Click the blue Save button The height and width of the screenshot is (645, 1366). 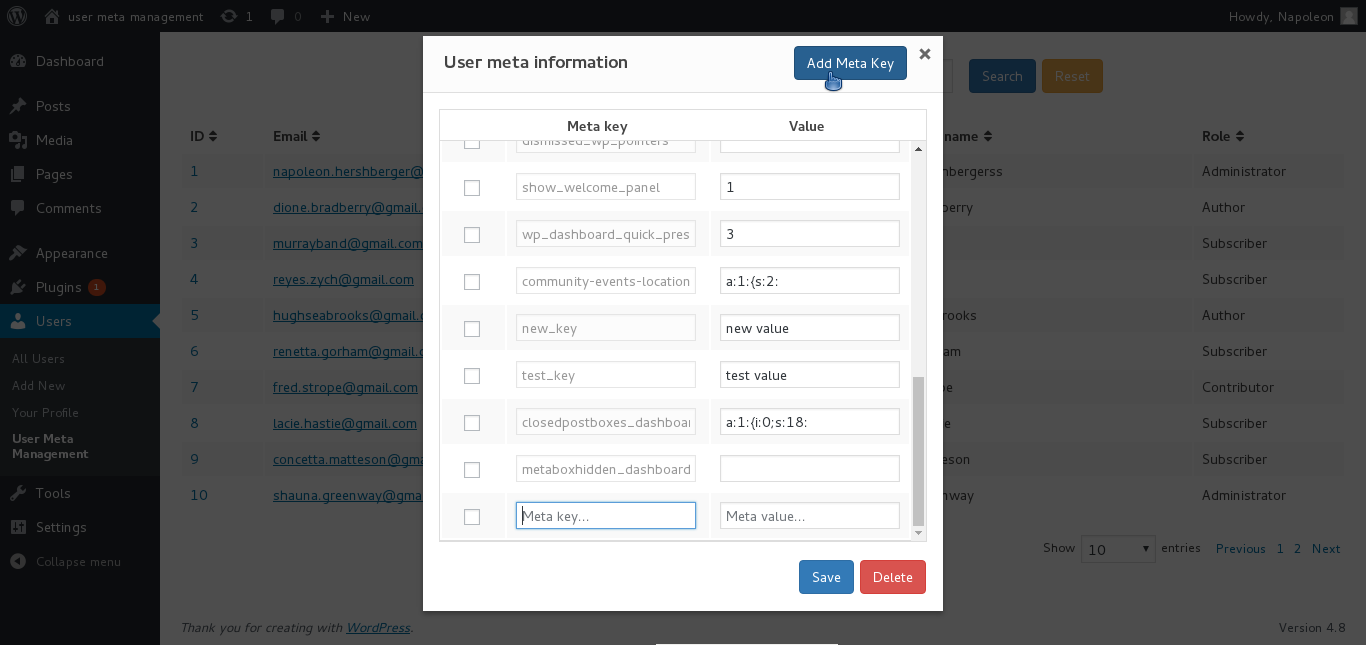click(826, 577)
